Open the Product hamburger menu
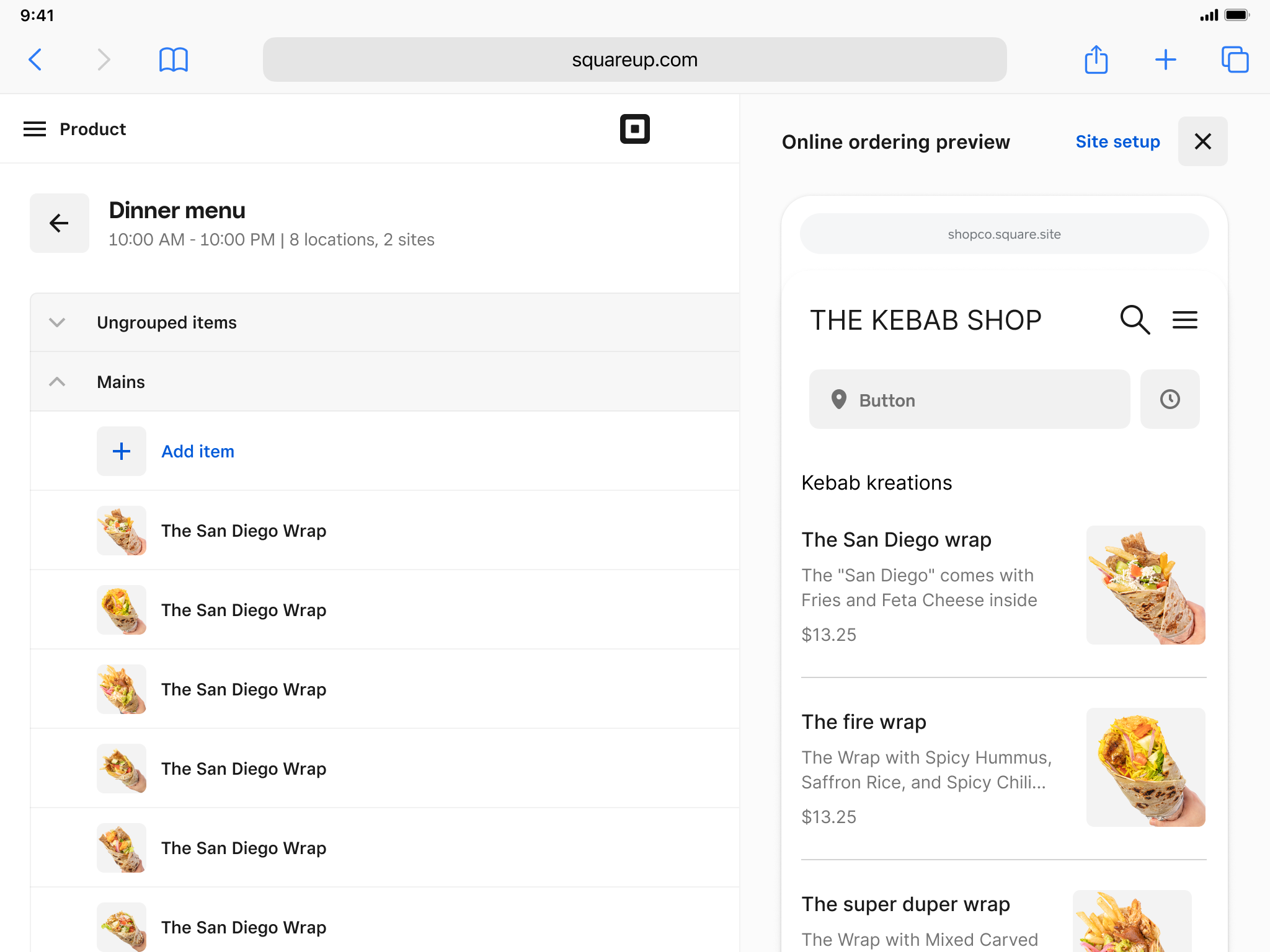The image size is (1270, 952). tap(35, 129)
